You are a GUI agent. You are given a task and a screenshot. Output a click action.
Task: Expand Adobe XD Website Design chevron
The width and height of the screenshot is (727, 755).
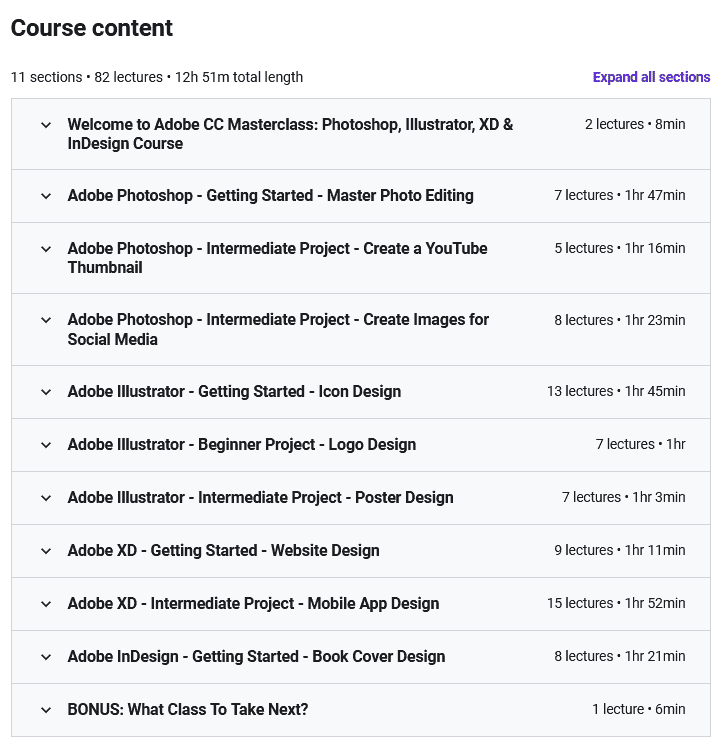(46, 551)
